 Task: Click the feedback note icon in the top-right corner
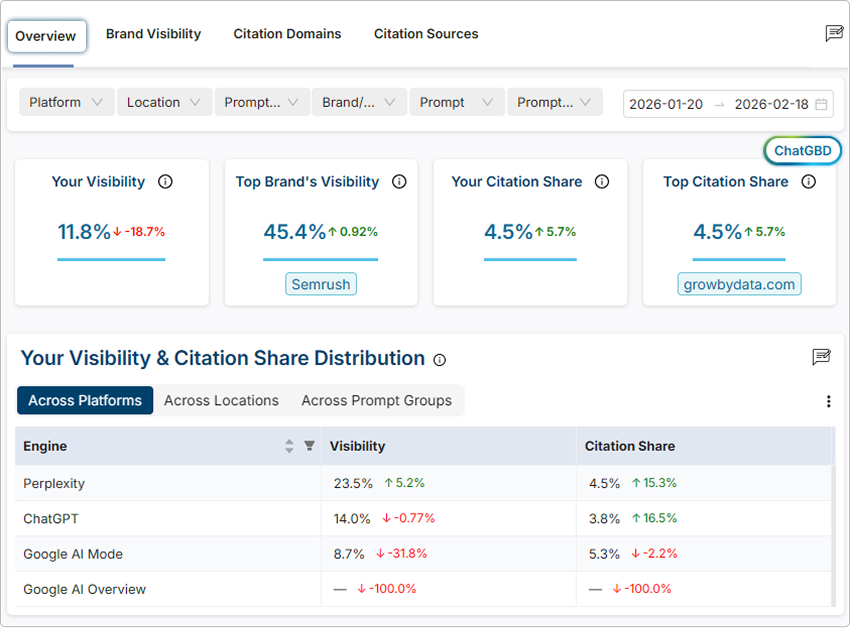click(835, 33)
